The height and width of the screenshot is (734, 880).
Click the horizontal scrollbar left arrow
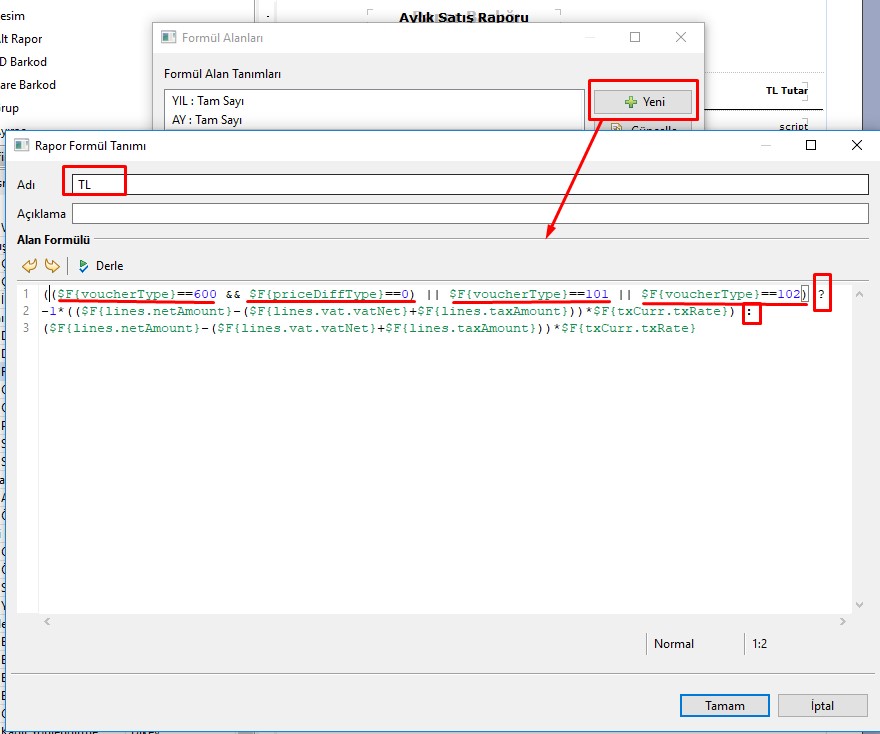coord(47,621)
